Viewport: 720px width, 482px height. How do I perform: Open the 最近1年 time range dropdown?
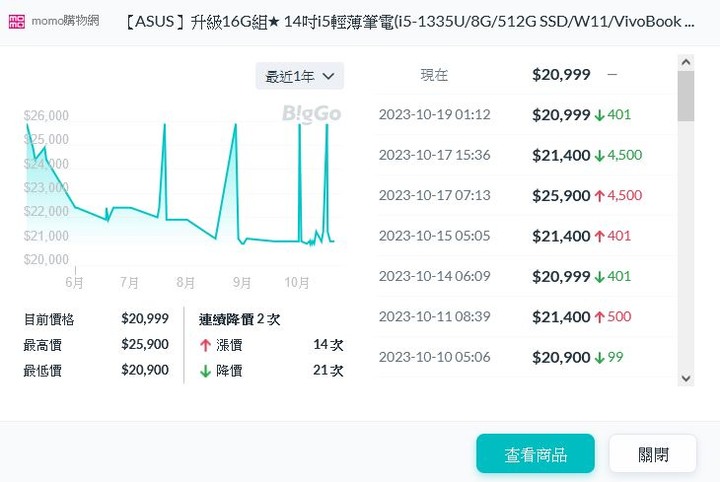[299, 76]
